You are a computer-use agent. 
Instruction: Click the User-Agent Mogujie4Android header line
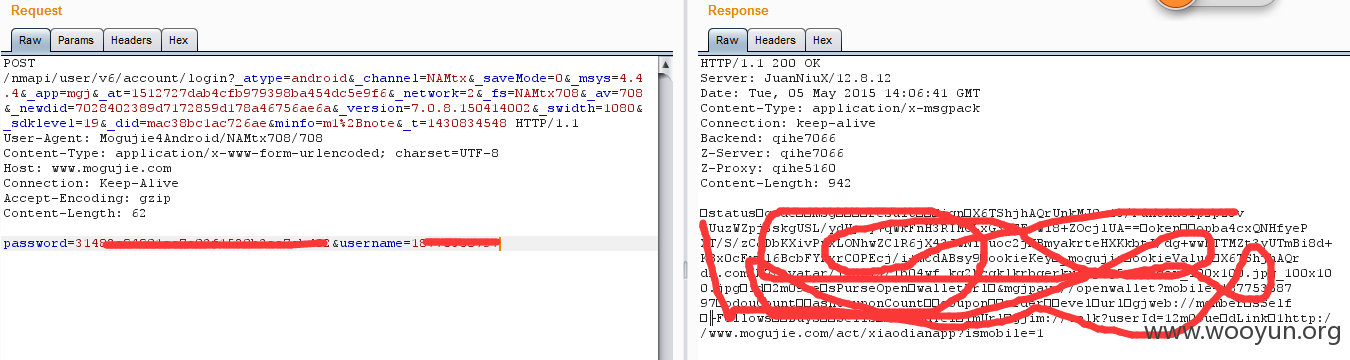tap(163, 138)
